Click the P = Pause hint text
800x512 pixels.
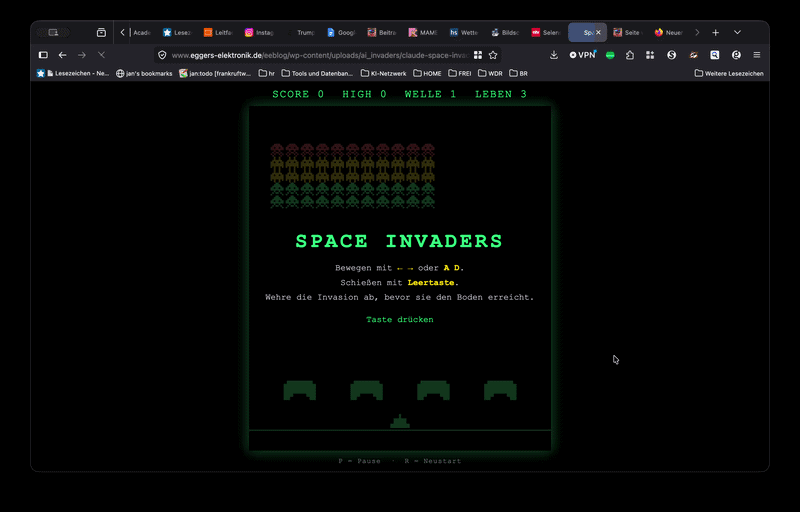(360, 461)
